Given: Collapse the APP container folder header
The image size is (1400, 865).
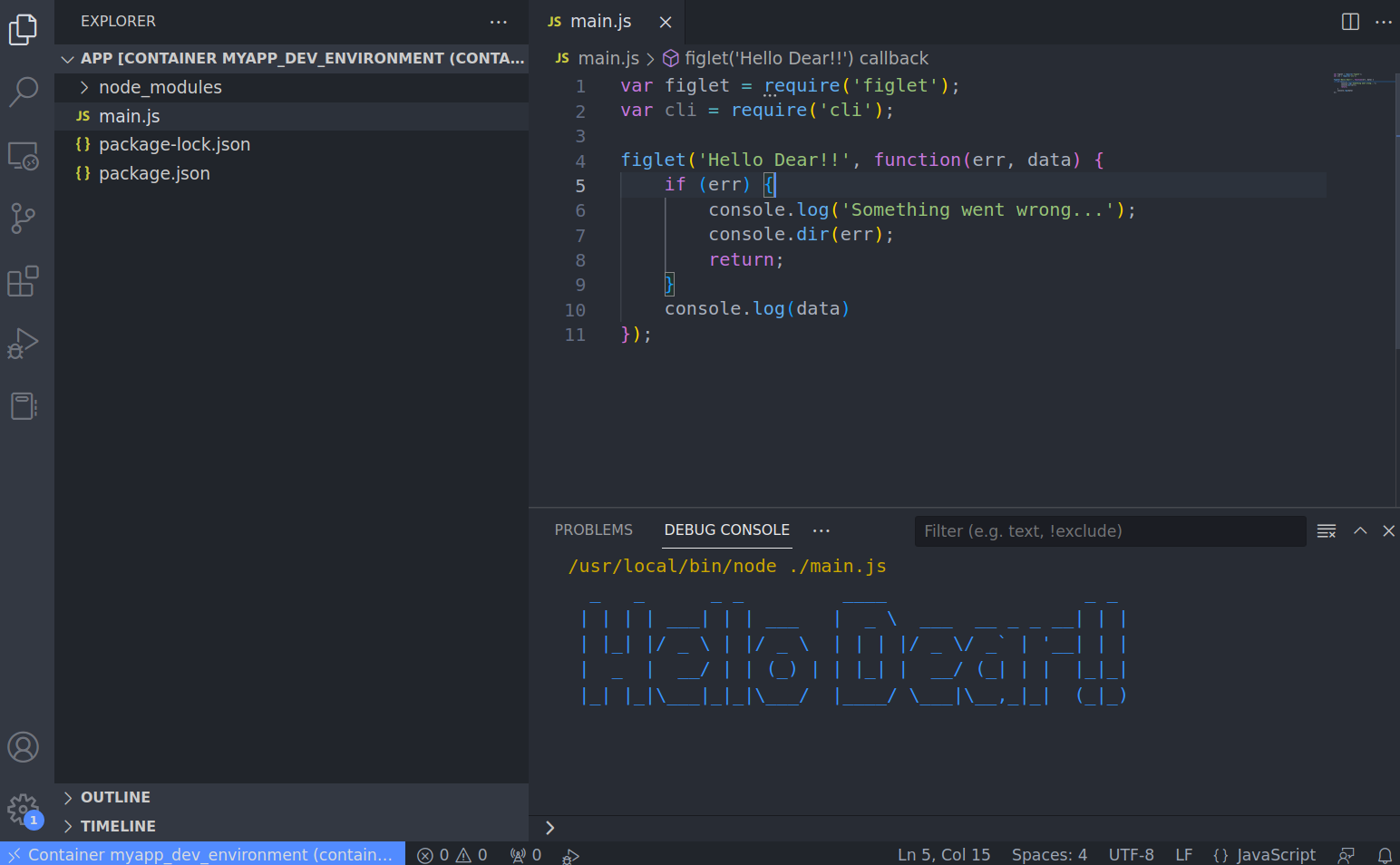Looking at the screenshot, I should 292,58.
